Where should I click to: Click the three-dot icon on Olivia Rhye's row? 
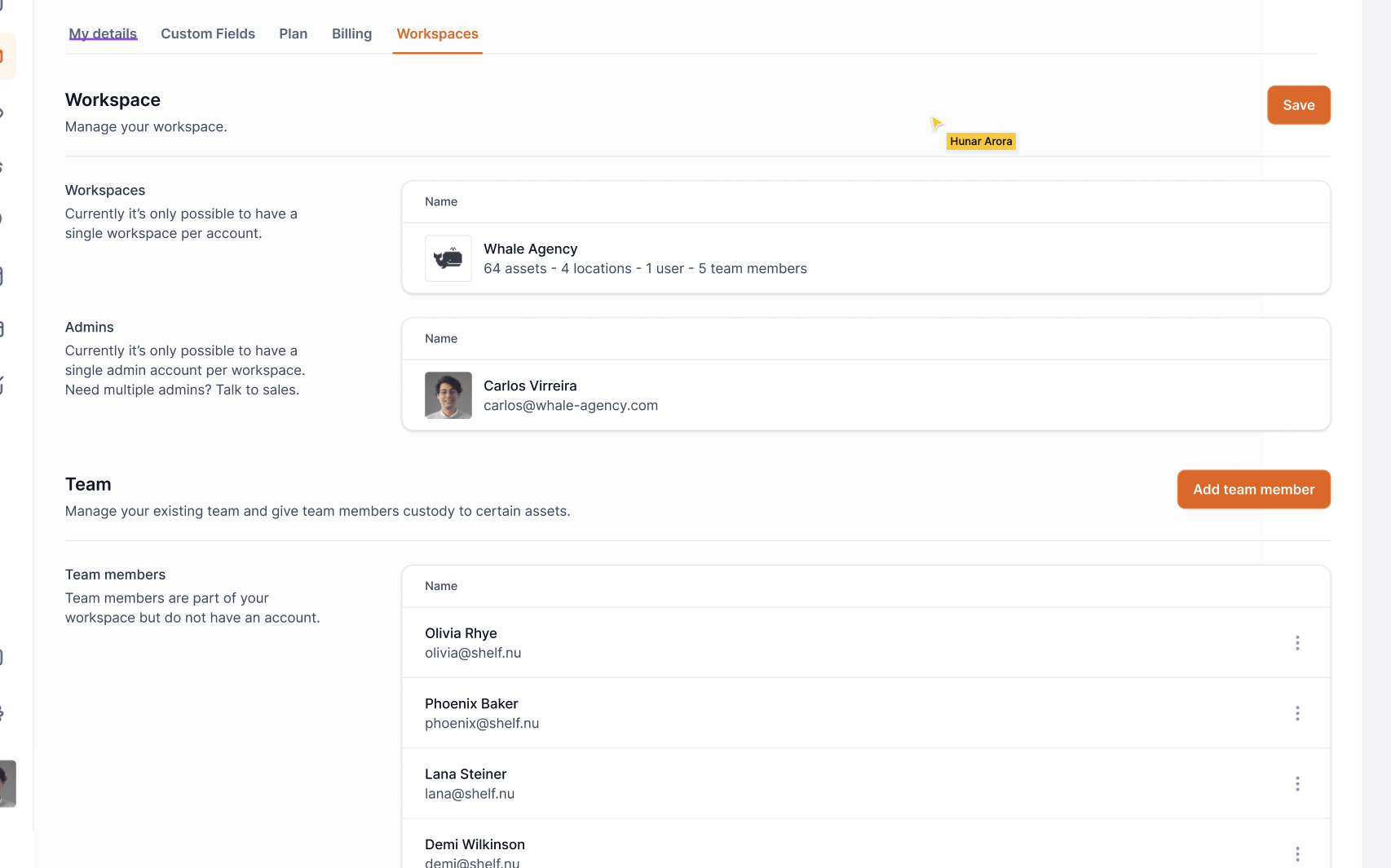tap(1297, 642)
